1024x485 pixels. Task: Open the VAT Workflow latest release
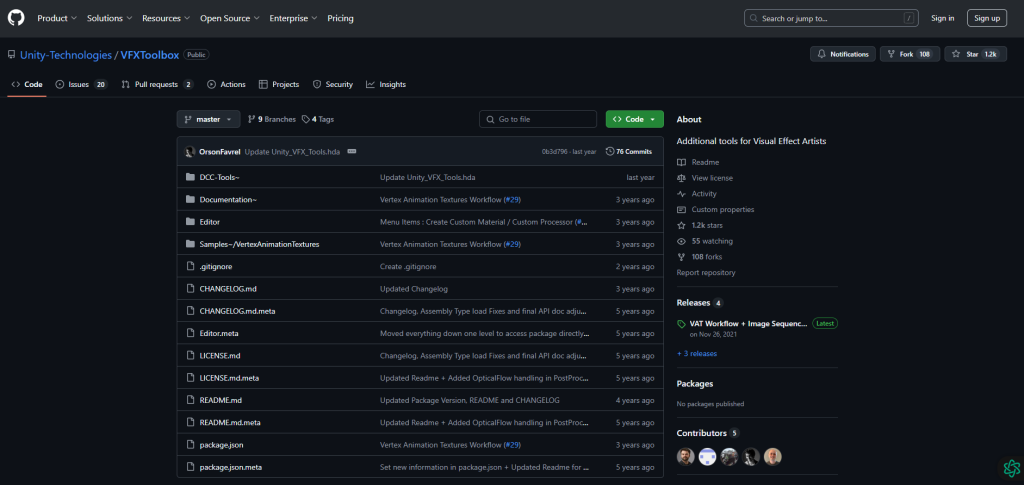coord(749,324)
